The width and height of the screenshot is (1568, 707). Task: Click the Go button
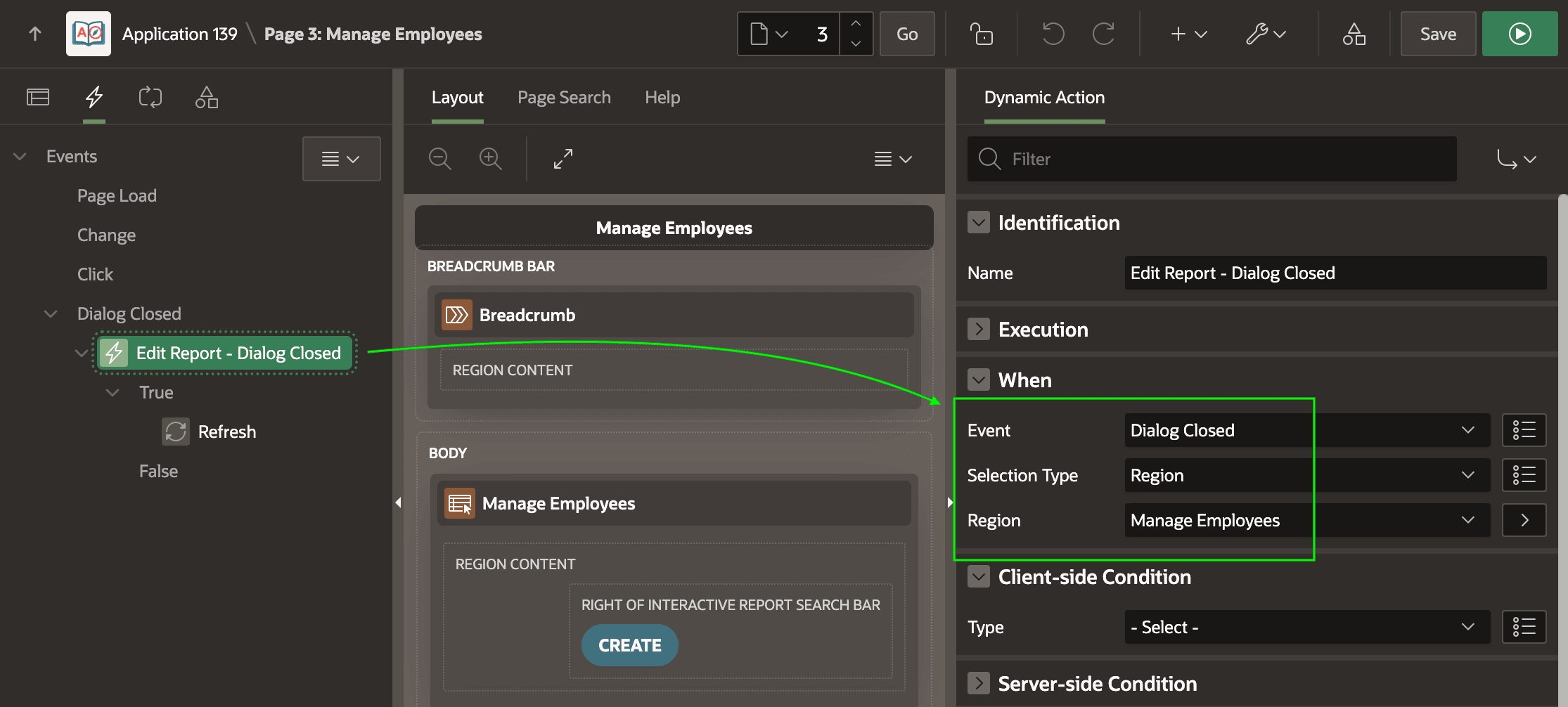pyautogui.click(x=907, y=34)
